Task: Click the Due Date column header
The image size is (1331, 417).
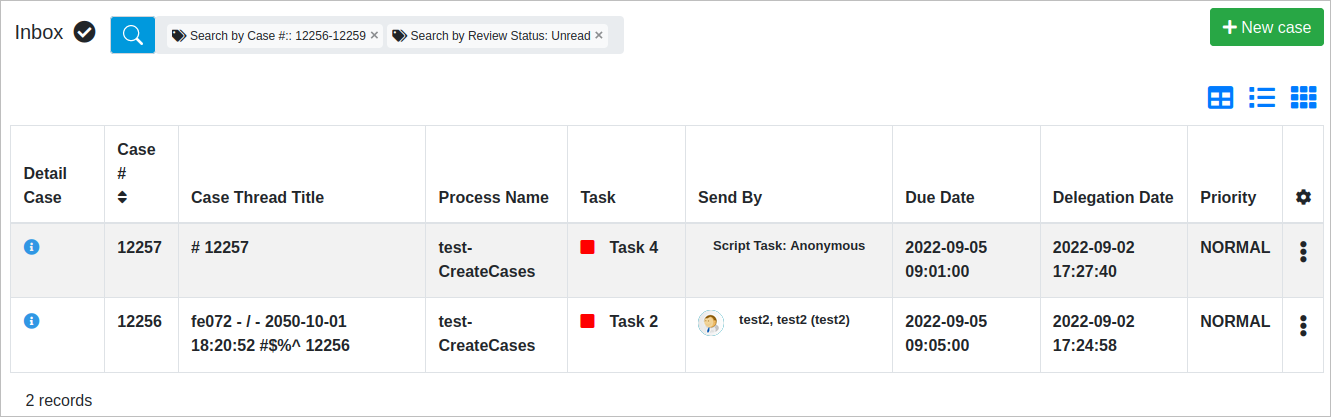Action: [939, 197]
